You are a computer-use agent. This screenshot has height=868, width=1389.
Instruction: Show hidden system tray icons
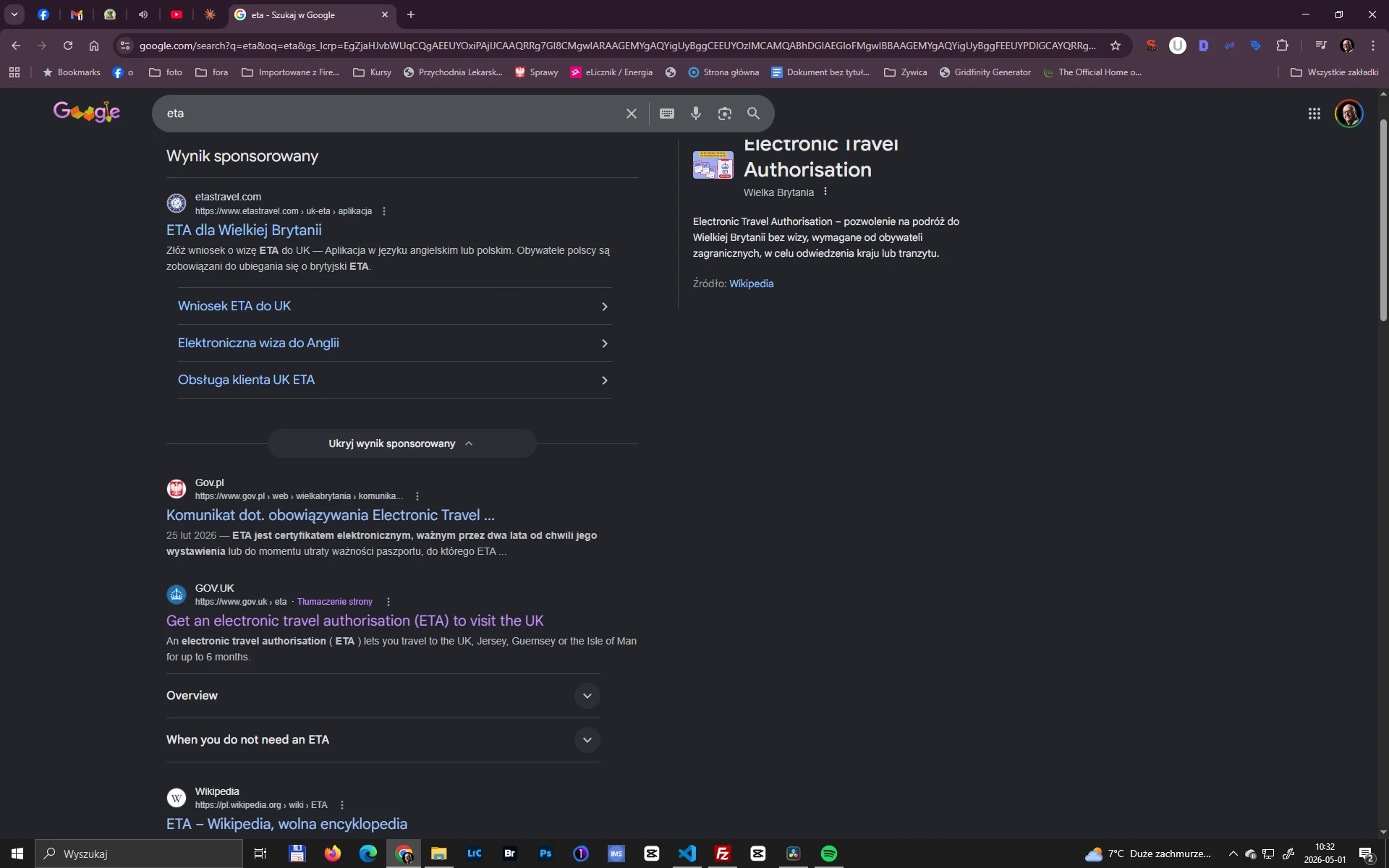1233,854
